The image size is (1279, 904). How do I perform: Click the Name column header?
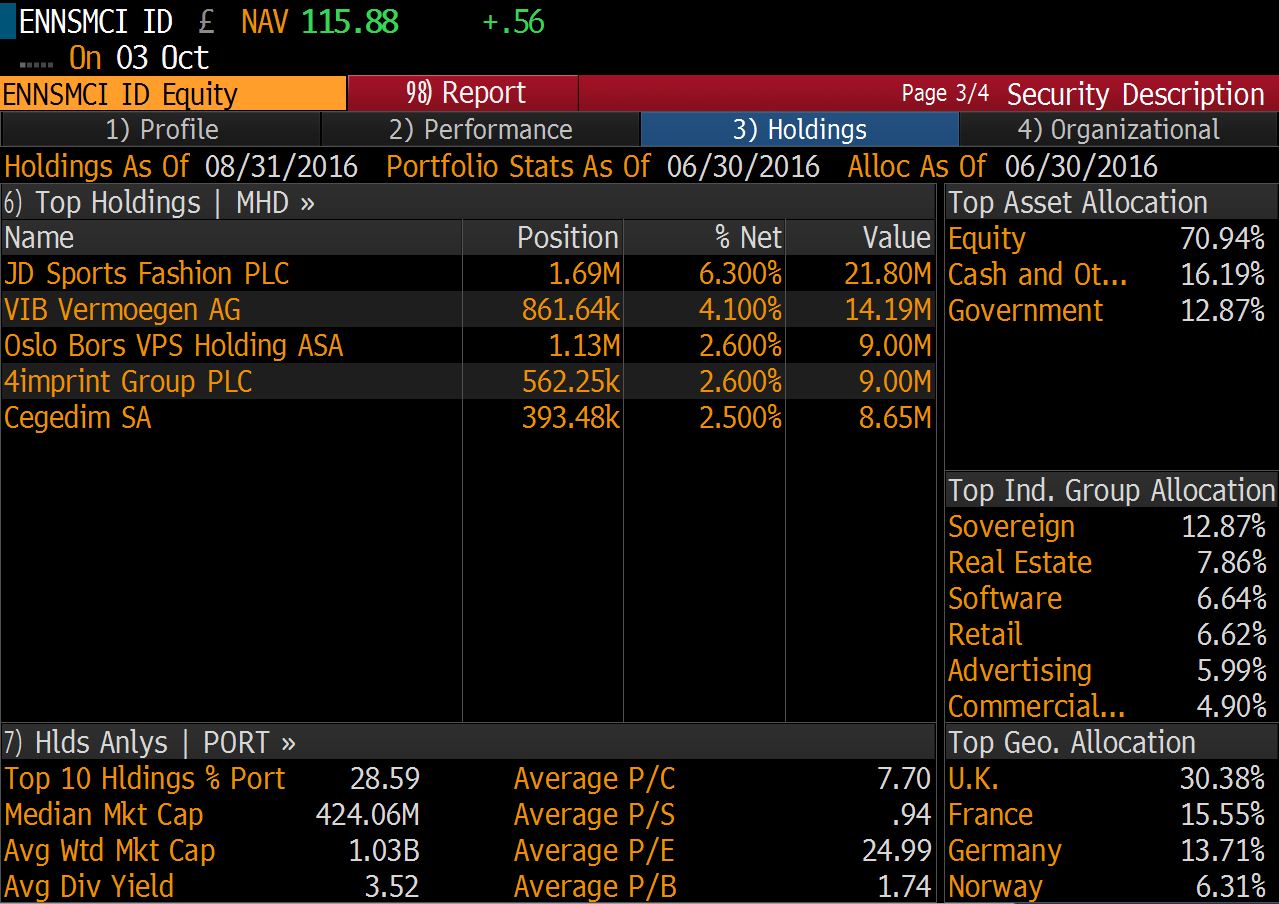point(231,238)
